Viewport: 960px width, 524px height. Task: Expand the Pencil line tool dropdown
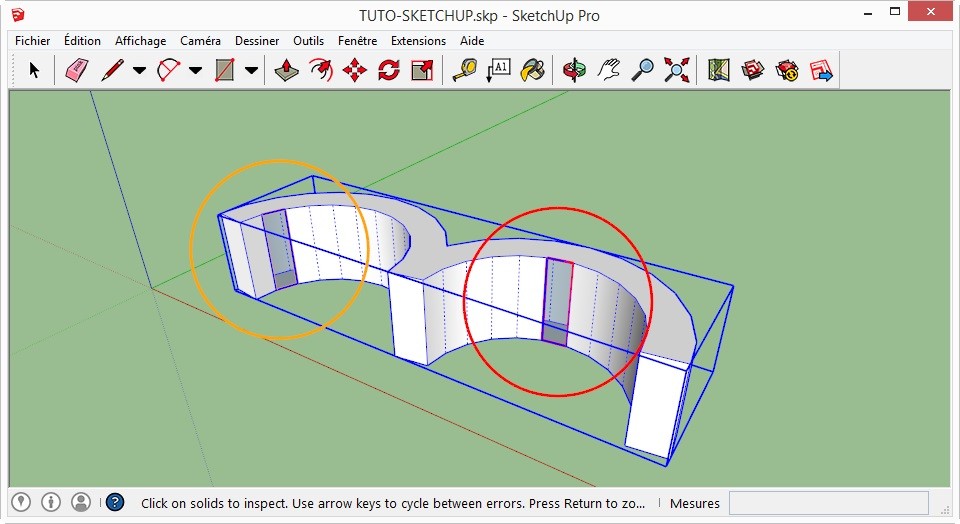tap(139, 71)
